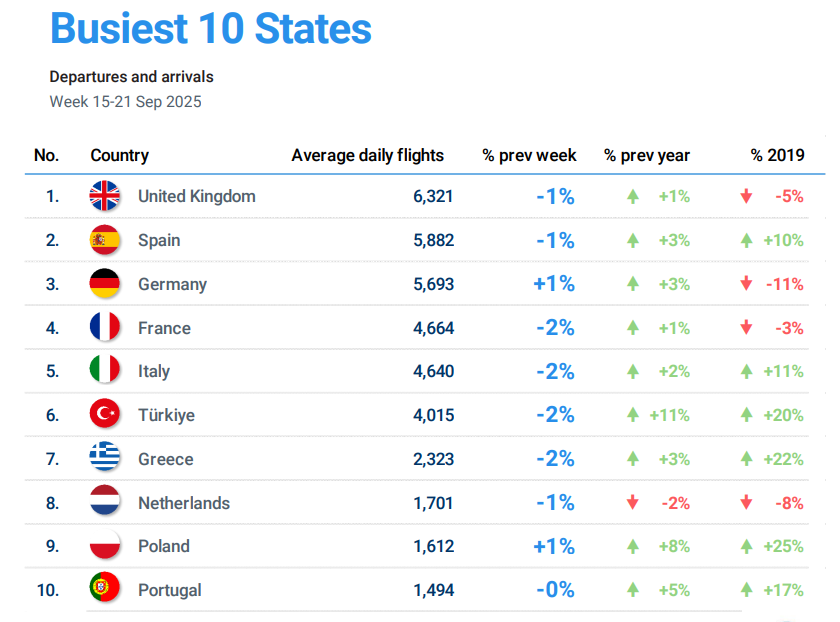Click the Busiest 10 States title
Image resolution: width=840 pixels, height=622 pixels.
tap(211, 28)
